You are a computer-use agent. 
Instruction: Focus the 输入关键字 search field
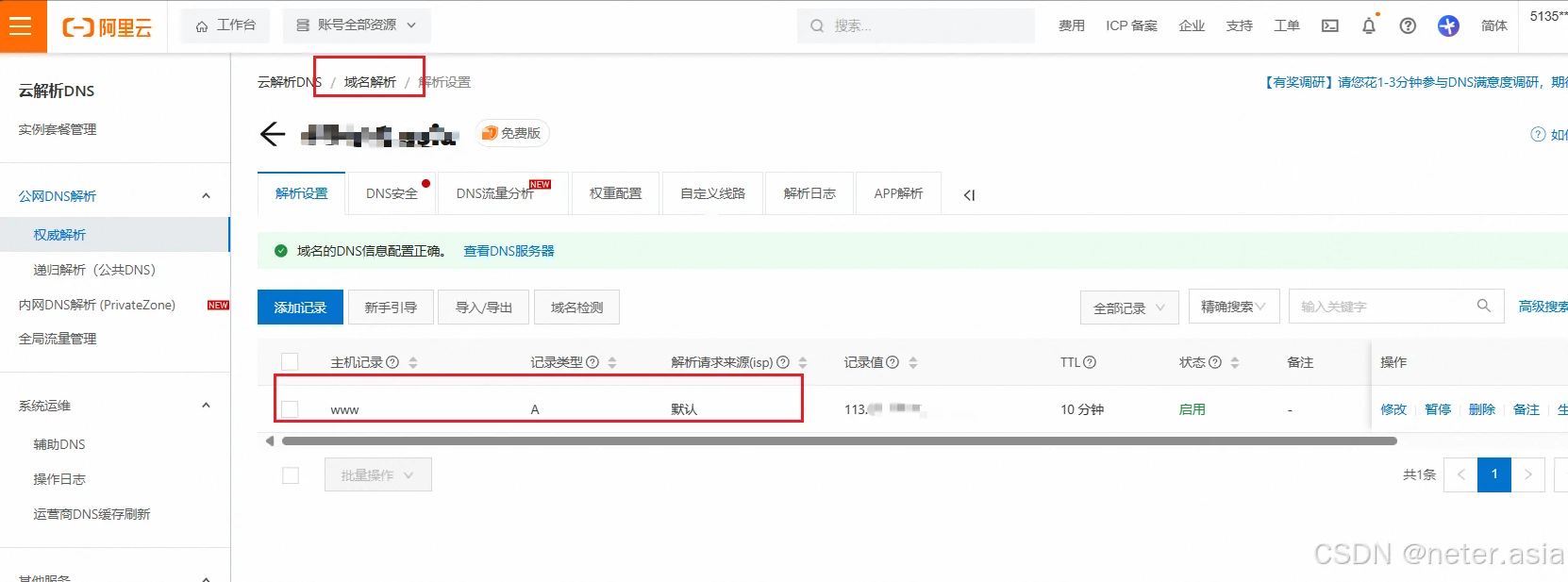(x=1377, y=307)
